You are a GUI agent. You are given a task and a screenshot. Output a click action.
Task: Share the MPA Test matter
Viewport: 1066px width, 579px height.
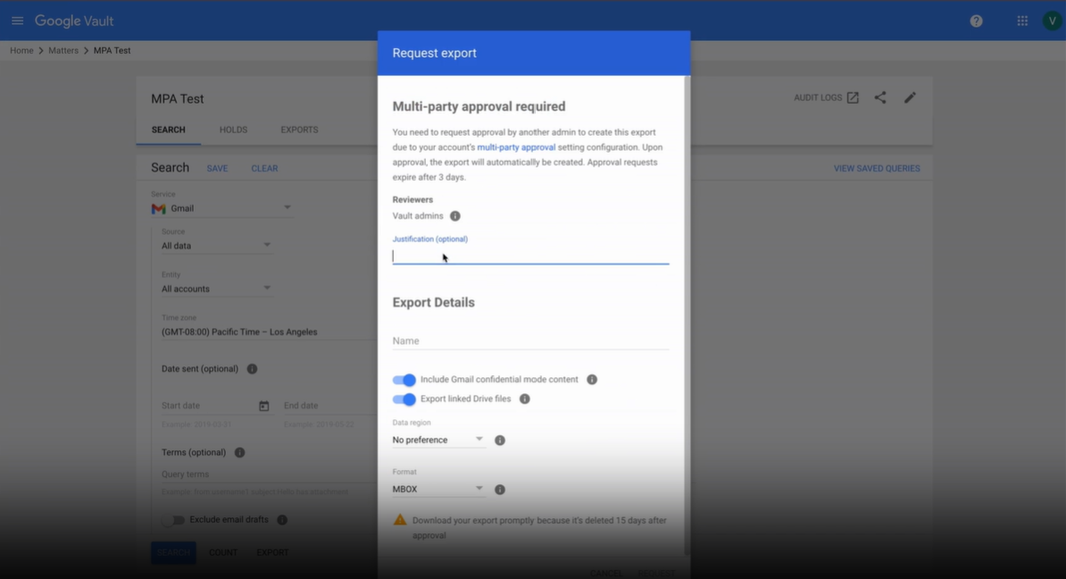[880, 97]
